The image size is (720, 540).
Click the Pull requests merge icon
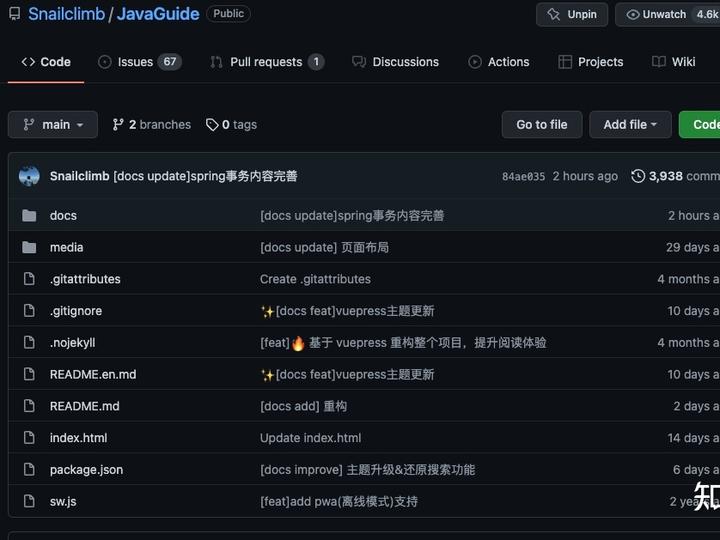(x=216, y=62)
